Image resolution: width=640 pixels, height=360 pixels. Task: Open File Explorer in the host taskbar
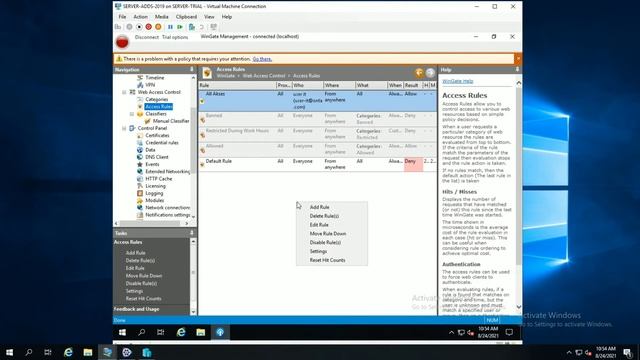(x=88, y=352)
